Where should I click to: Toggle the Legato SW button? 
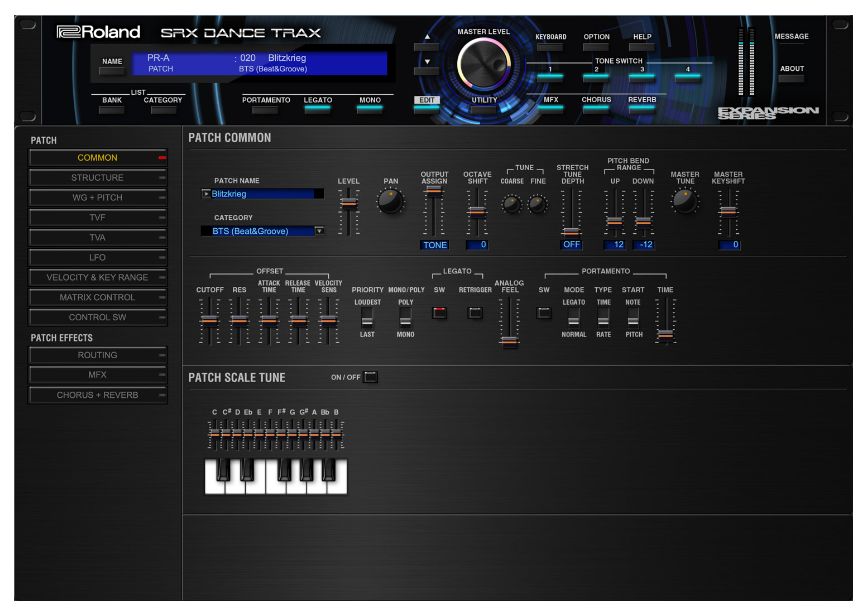coord(439,312)
